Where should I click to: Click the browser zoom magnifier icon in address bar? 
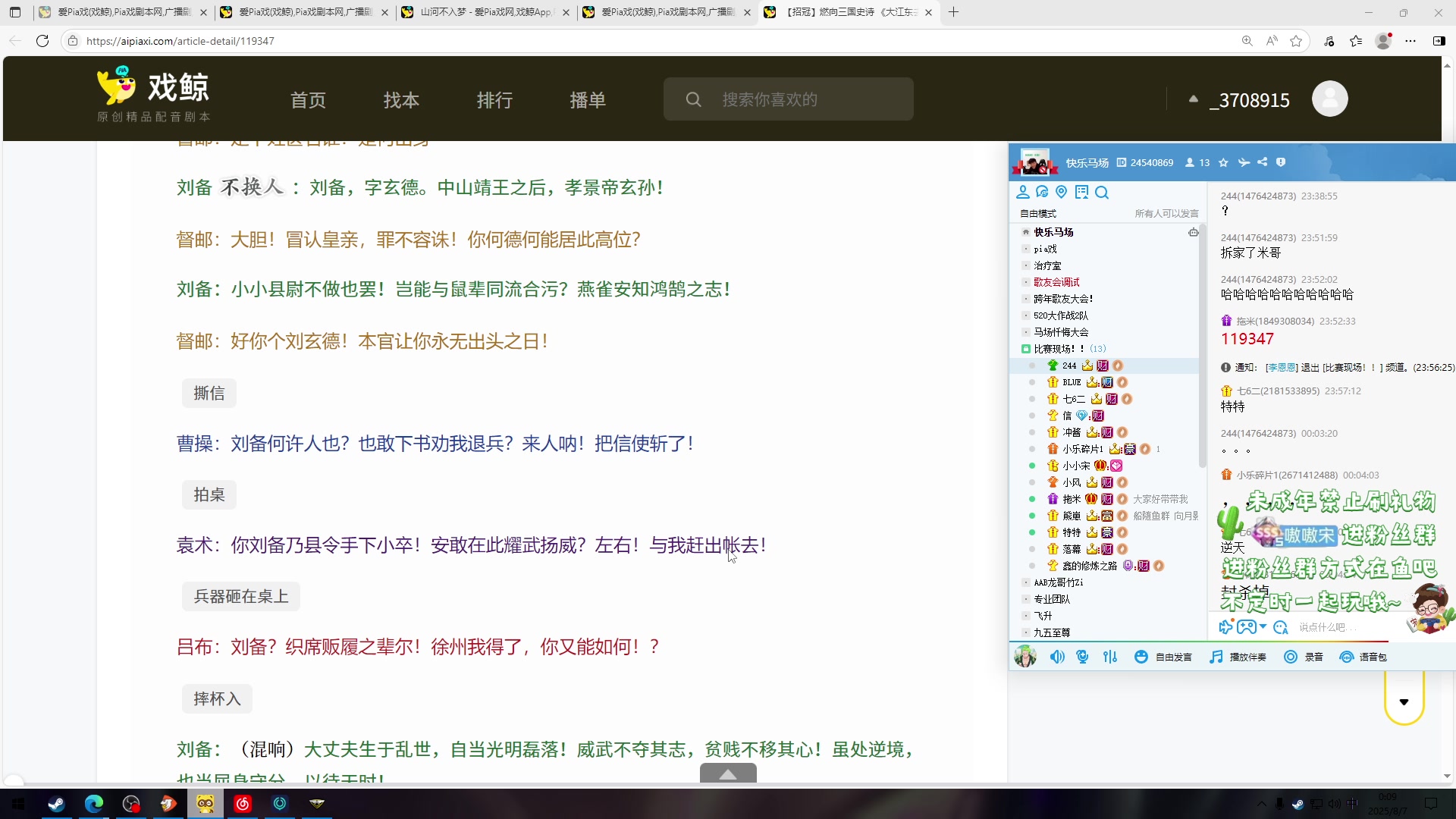pos(1247,41)
